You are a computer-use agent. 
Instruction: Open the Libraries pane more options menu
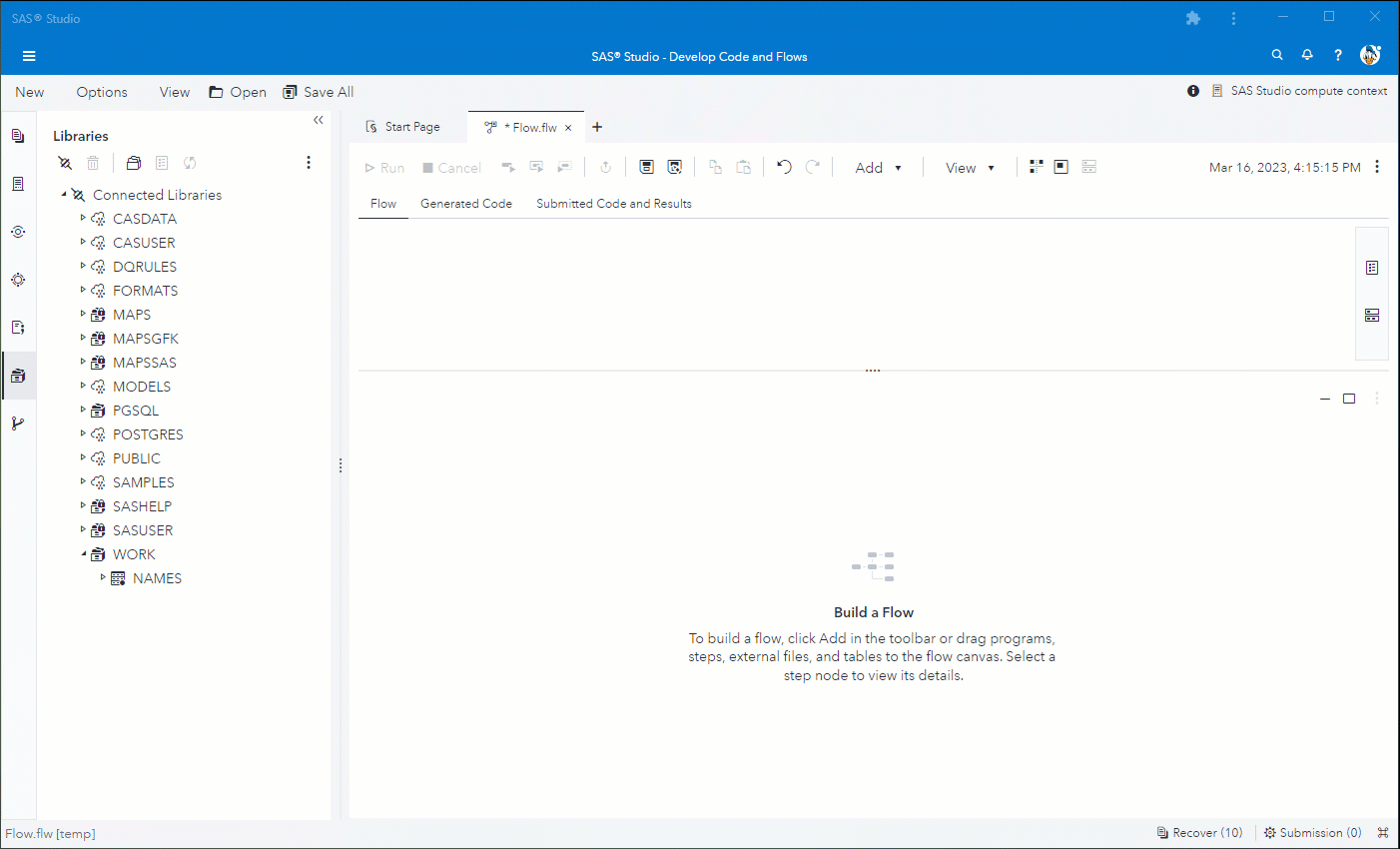309,163
